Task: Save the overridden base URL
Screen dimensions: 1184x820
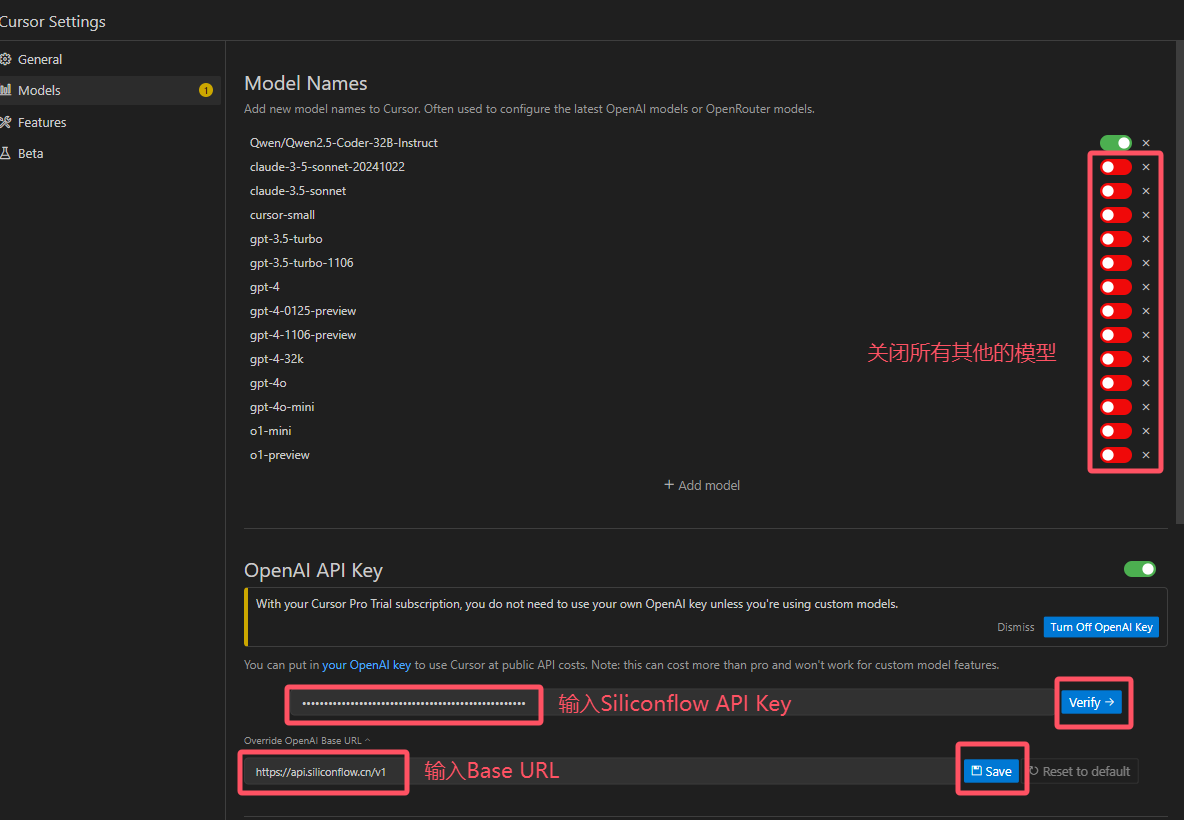Action: pyautogui.click(x=991, y=771)
